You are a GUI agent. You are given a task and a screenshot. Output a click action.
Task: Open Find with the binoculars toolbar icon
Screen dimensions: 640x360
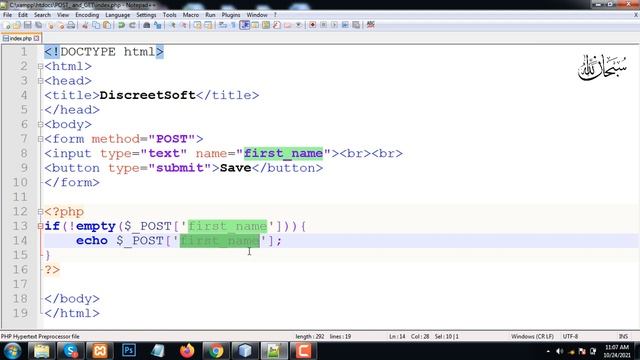(x=147, y=25)
